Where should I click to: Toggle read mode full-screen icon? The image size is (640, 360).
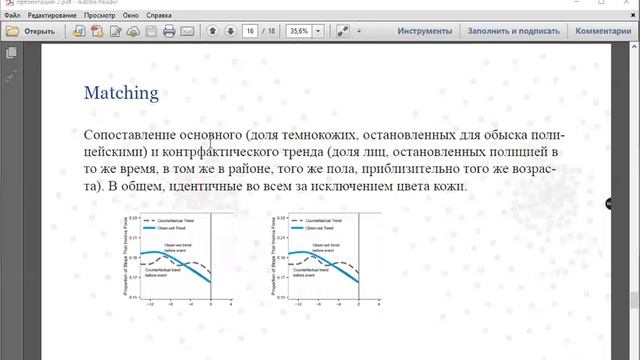[x=343, y=31]
